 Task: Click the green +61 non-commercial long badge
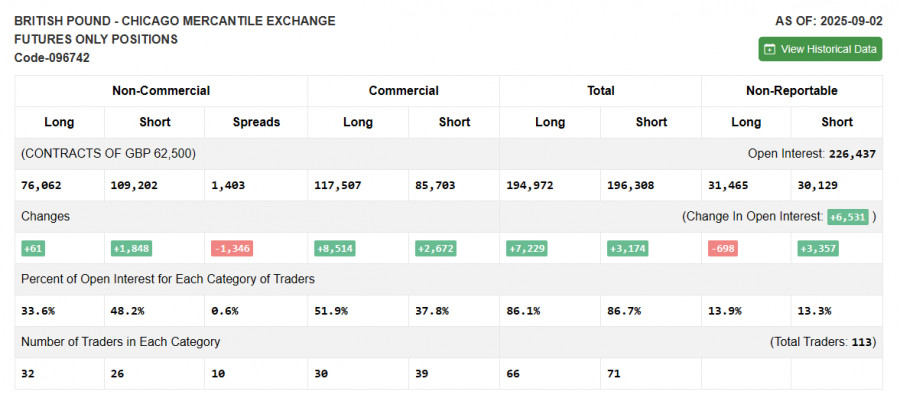(33, 249)
